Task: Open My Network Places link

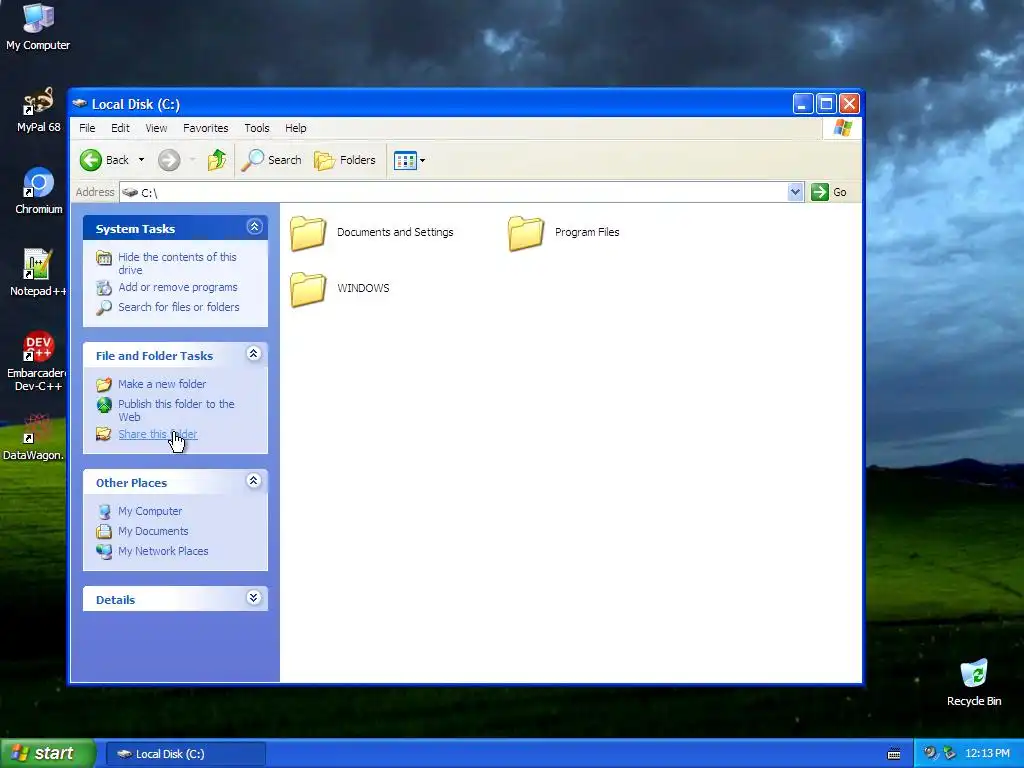Action: point(163,551)
